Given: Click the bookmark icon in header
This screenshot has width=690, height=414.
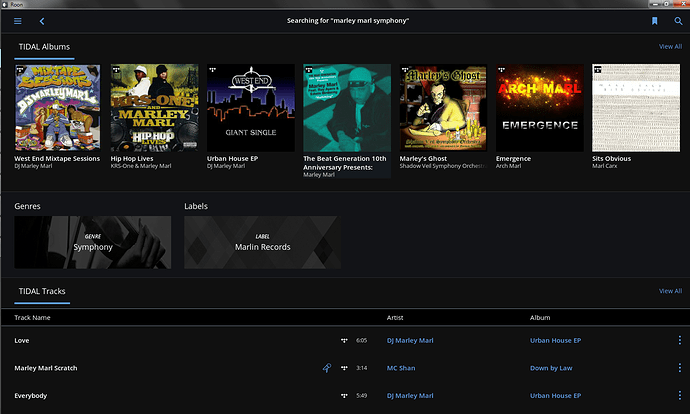Looking at the screenshot, I should (x=654, y=21).
